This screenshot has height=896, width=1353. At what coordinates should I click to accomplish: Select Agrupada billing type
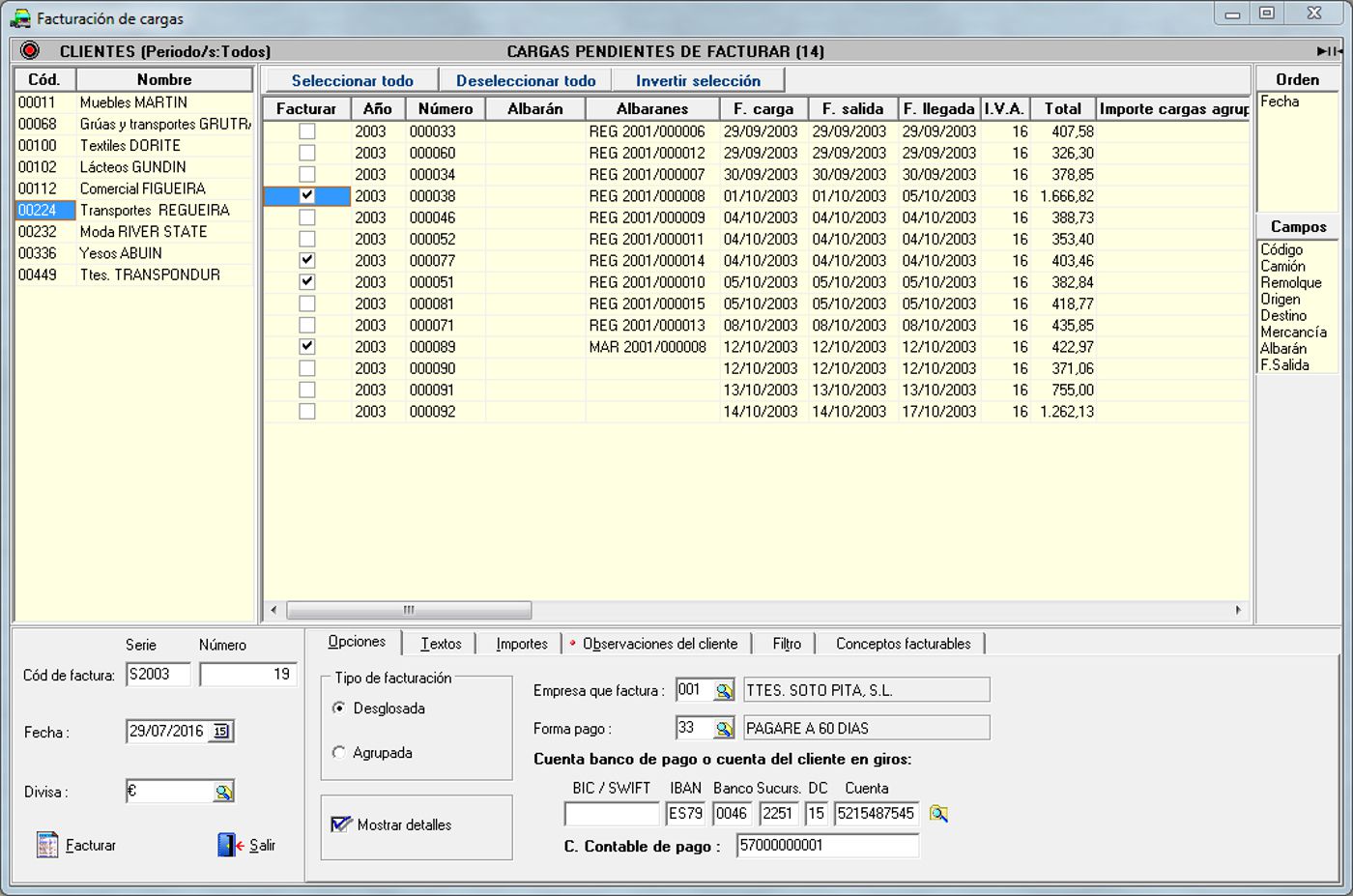339,753
